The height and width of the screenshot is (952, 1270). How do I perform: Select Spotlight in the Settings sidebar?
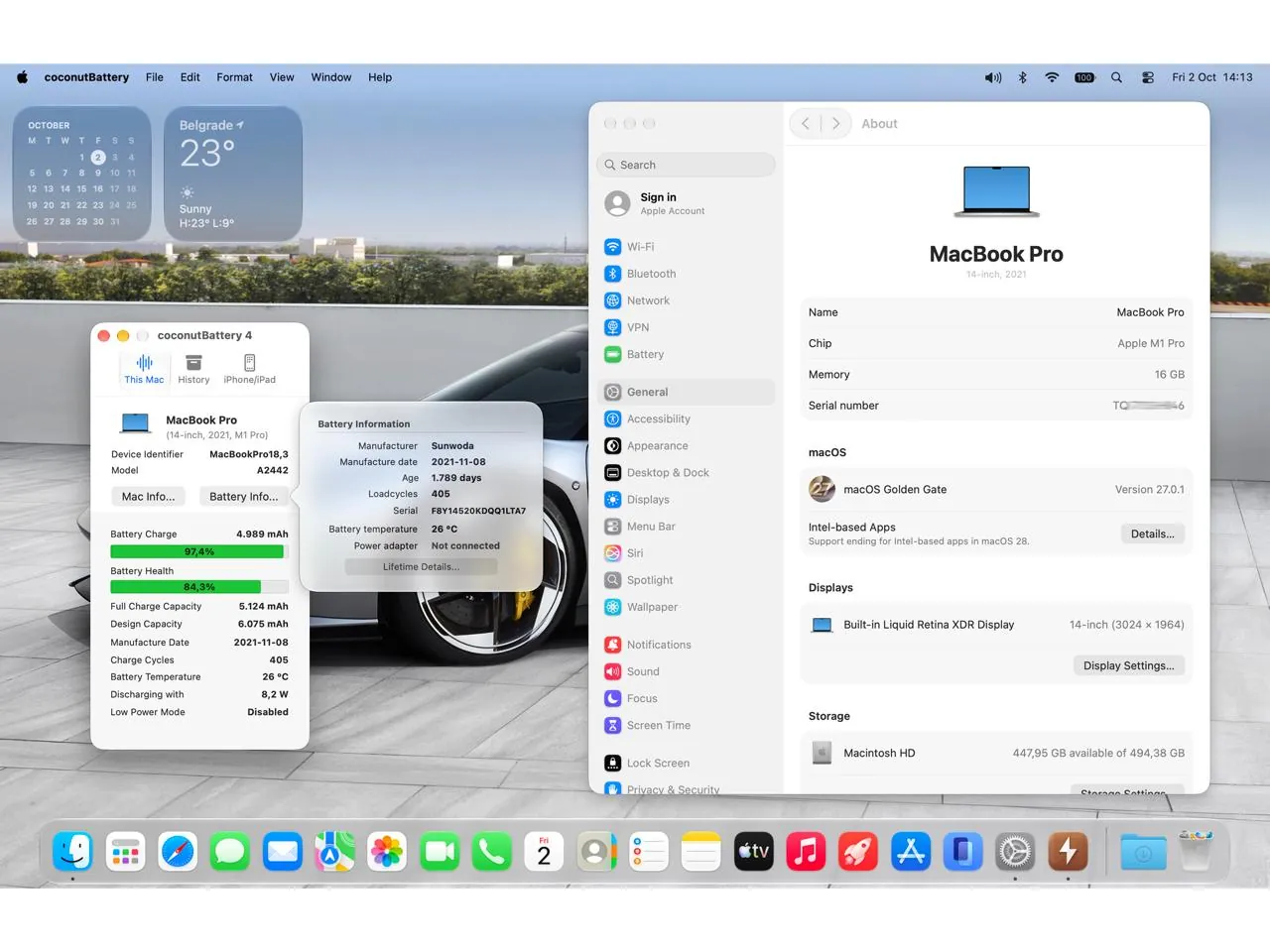[x=688, y=580]
